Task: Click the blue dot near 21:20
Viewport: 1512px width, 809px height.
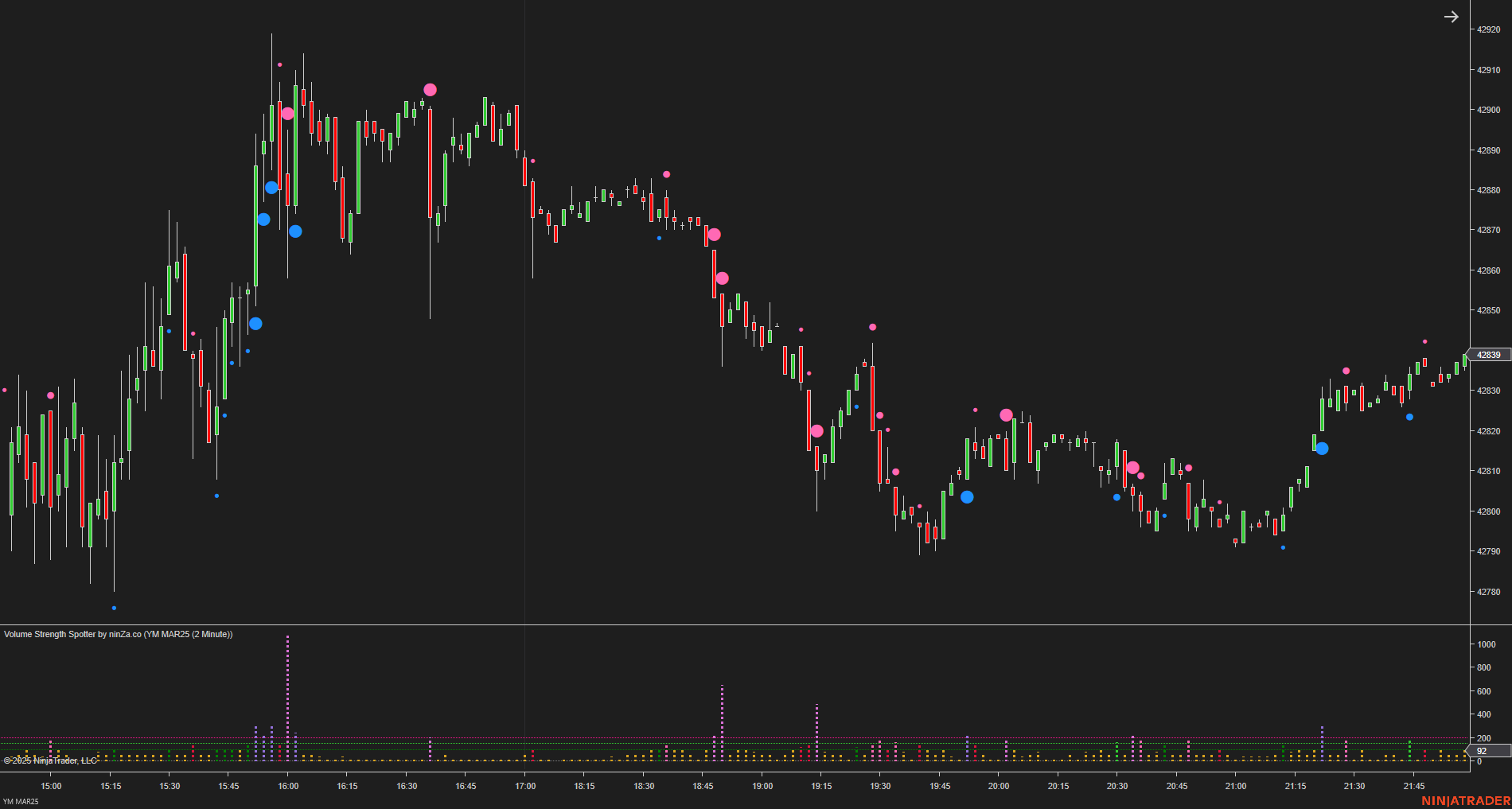Action: tap(1321, 449)
